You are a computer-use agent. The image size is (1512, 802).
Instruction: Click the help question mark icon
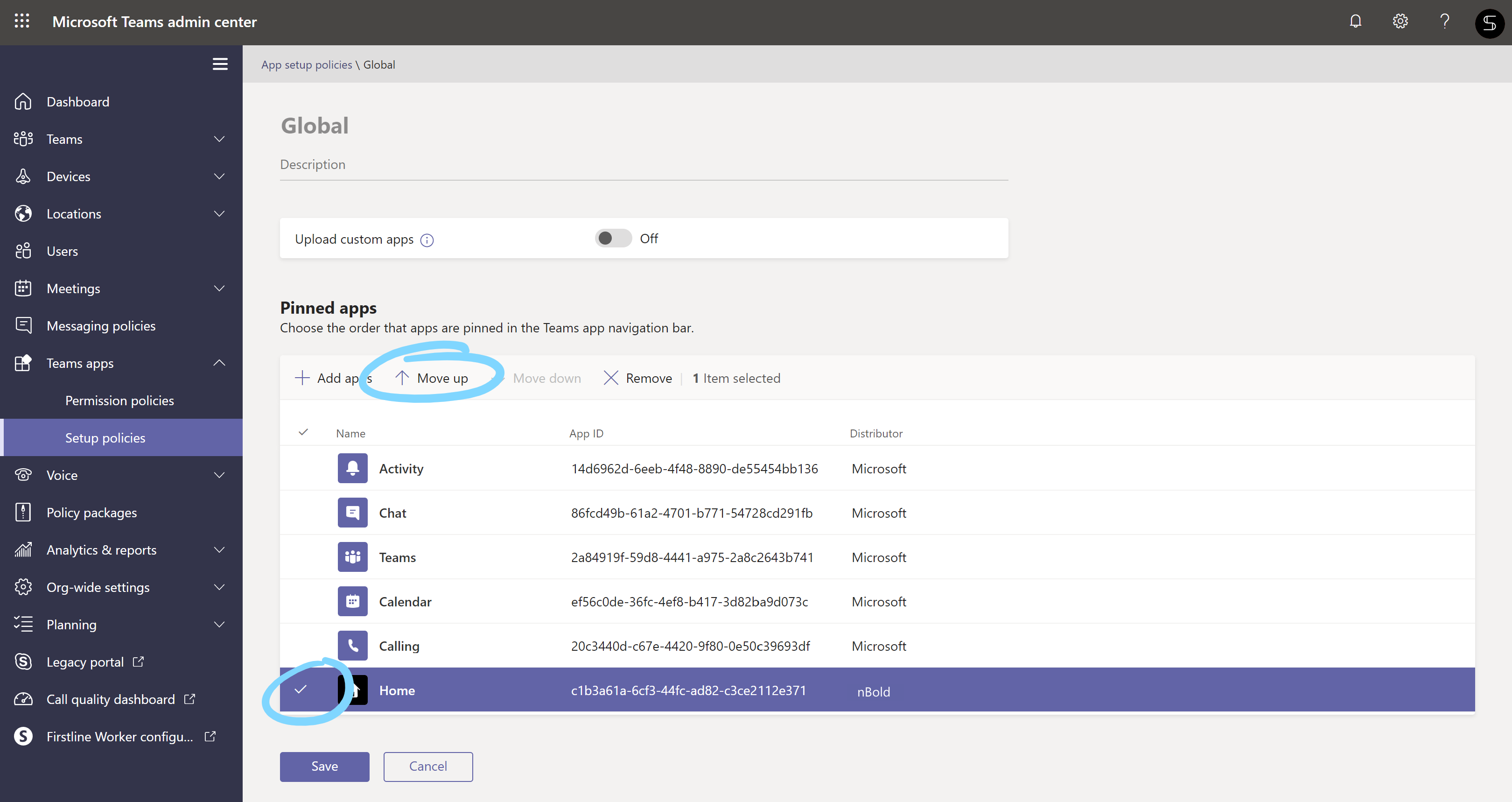(x=1444, y=21)
